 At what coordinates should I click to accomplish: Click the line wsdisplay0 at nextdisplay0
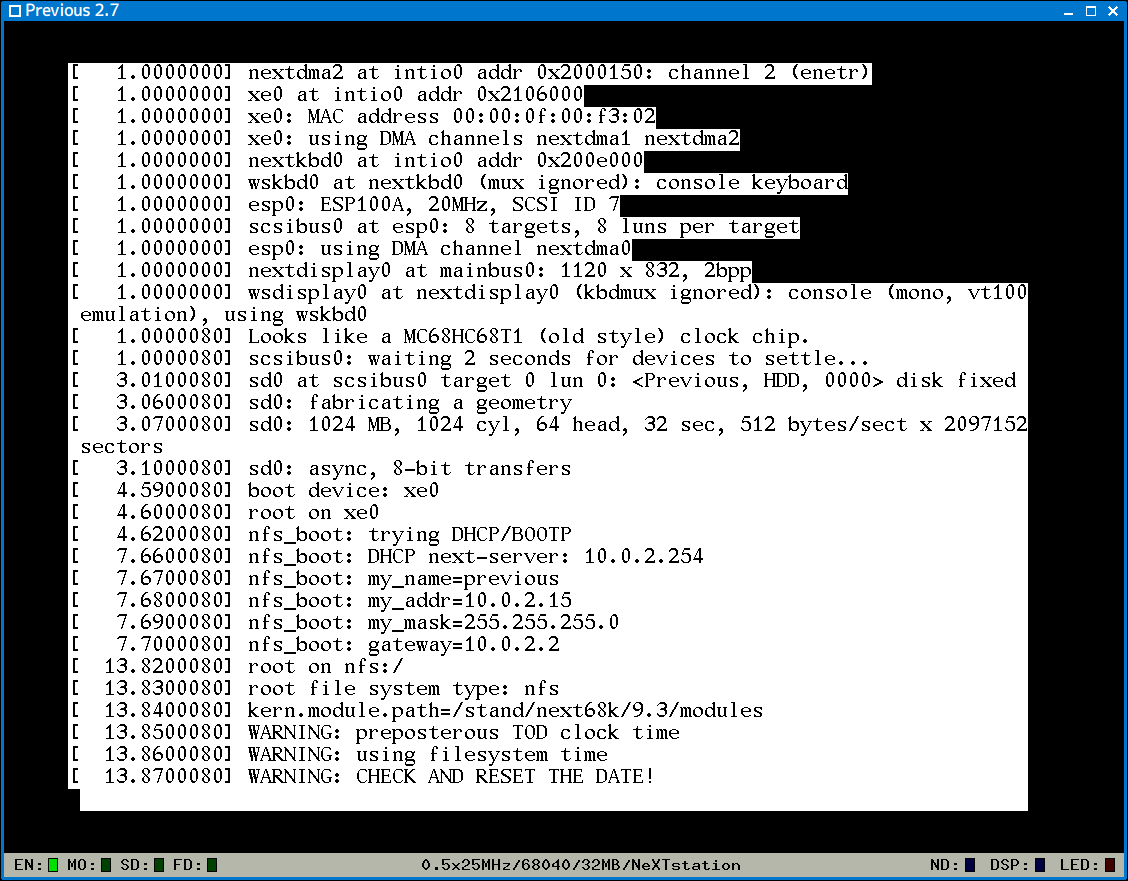548,293
